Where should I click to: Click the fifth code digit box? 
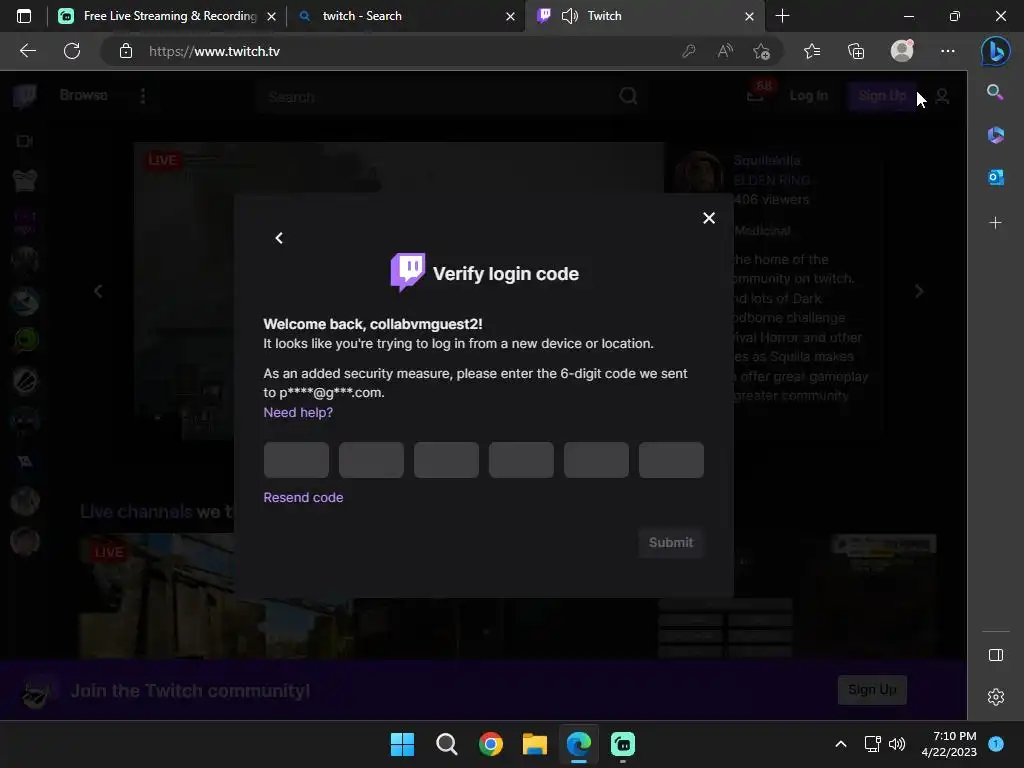[596, 460]
